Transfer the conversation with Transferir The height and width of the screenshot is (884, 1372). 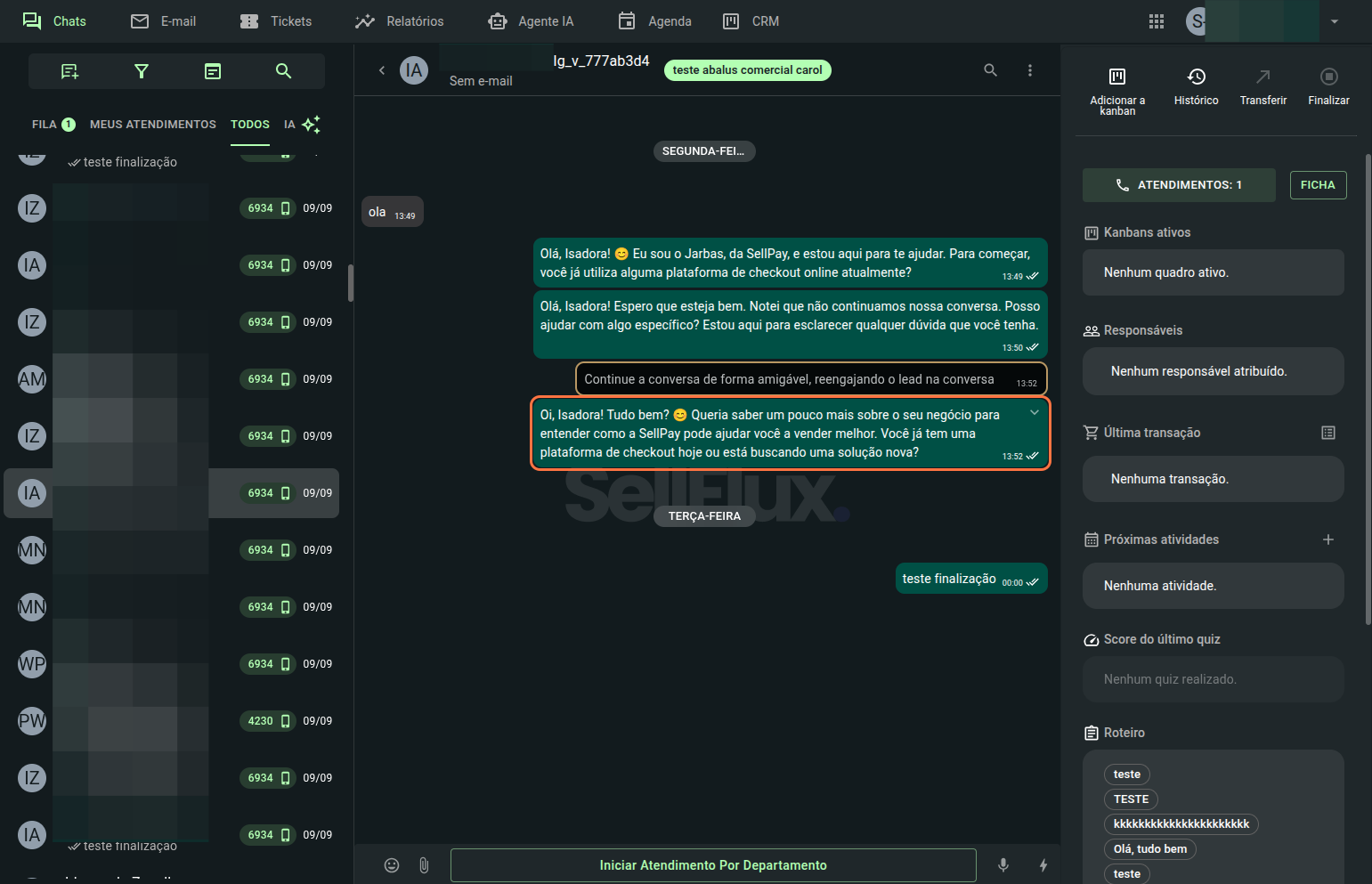click(x=1263, y=86)
